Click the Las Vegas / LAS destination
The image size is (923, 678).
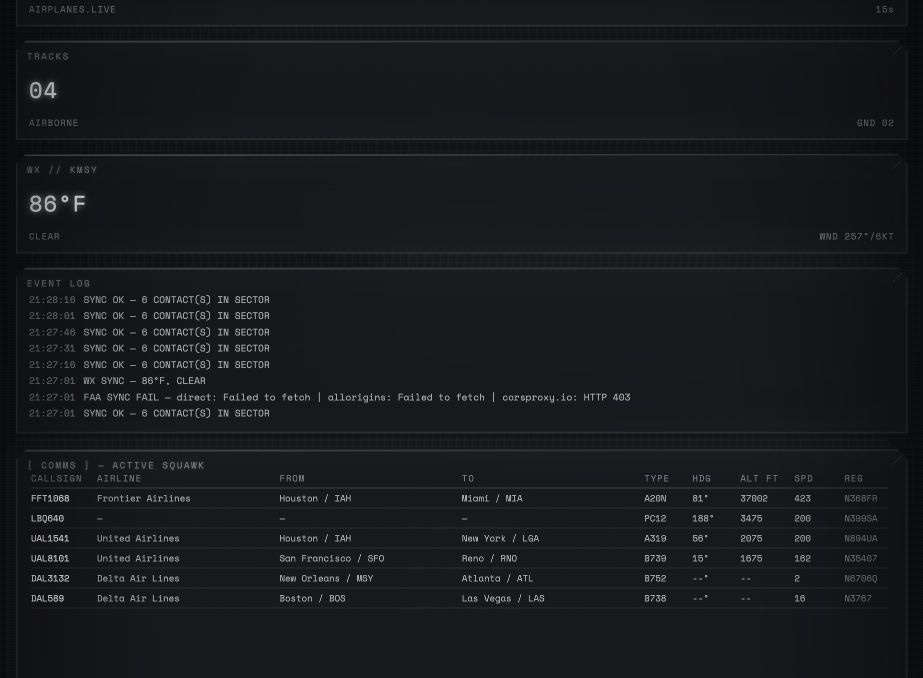(503, 599)
